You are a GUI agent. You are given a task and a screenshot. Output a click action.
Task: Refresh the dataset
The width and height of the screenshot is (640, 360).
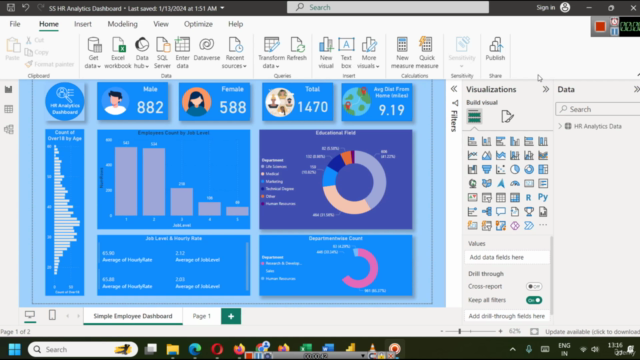(297, 49)
